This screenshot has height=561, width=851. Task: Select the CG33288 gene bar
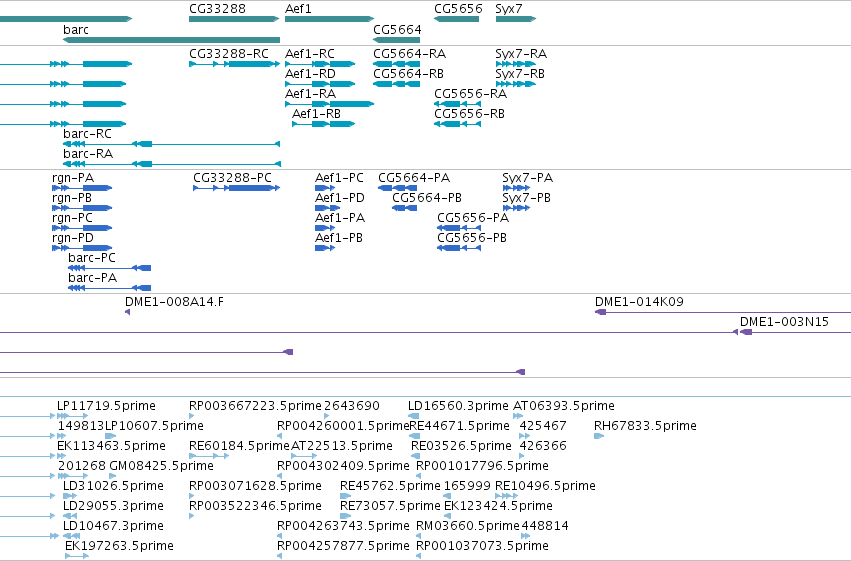pyautogui.click(x=234, y=19)
